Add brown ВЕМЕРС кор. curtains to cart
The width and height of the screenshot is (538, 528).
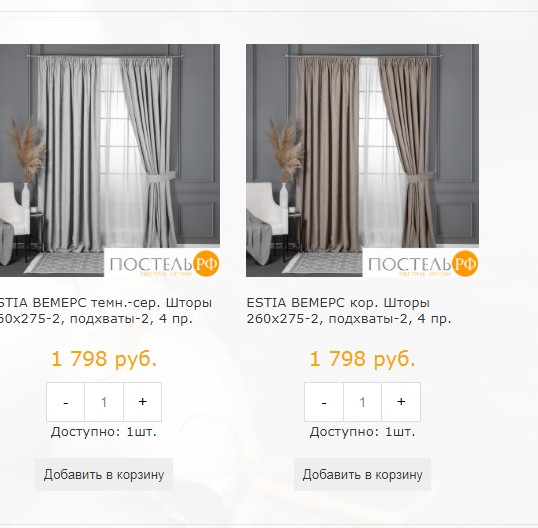[362, 474]
